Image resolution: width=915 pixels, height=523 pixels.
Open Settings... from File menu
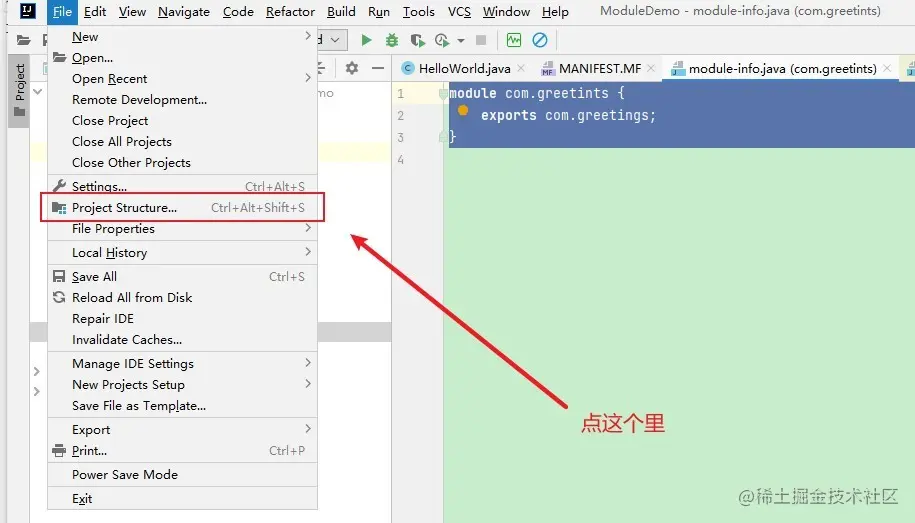[x=182, y=186]
